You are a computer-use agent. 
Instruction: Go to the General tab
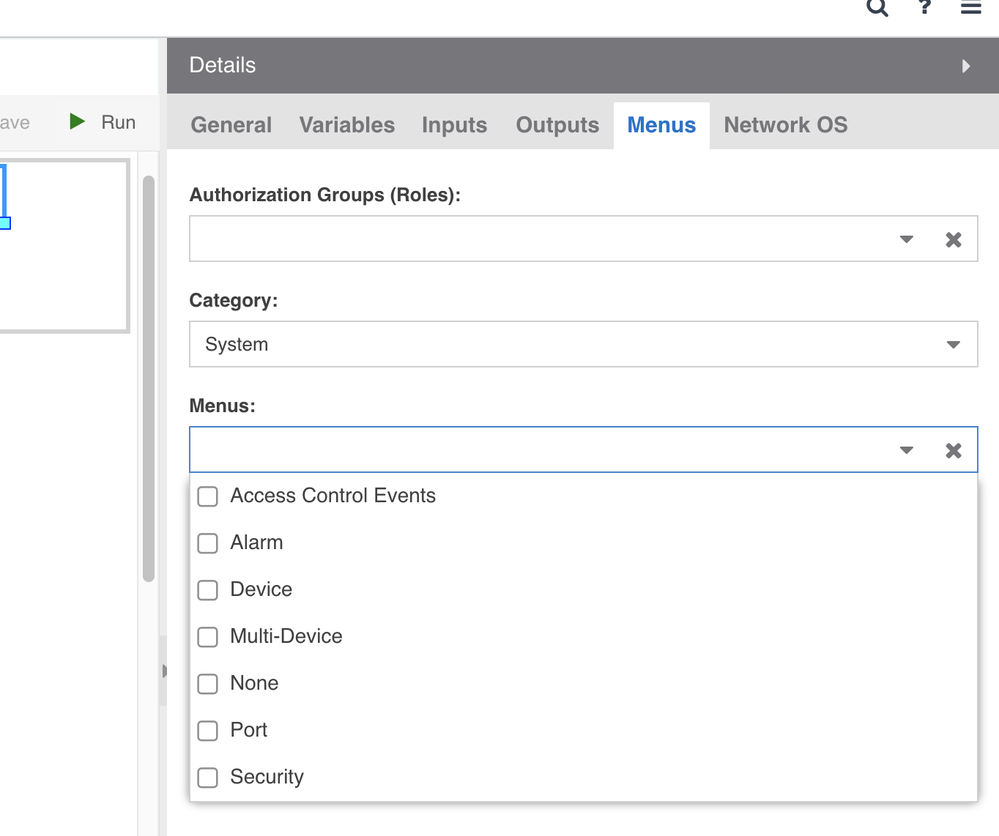(x=231, y=125)
